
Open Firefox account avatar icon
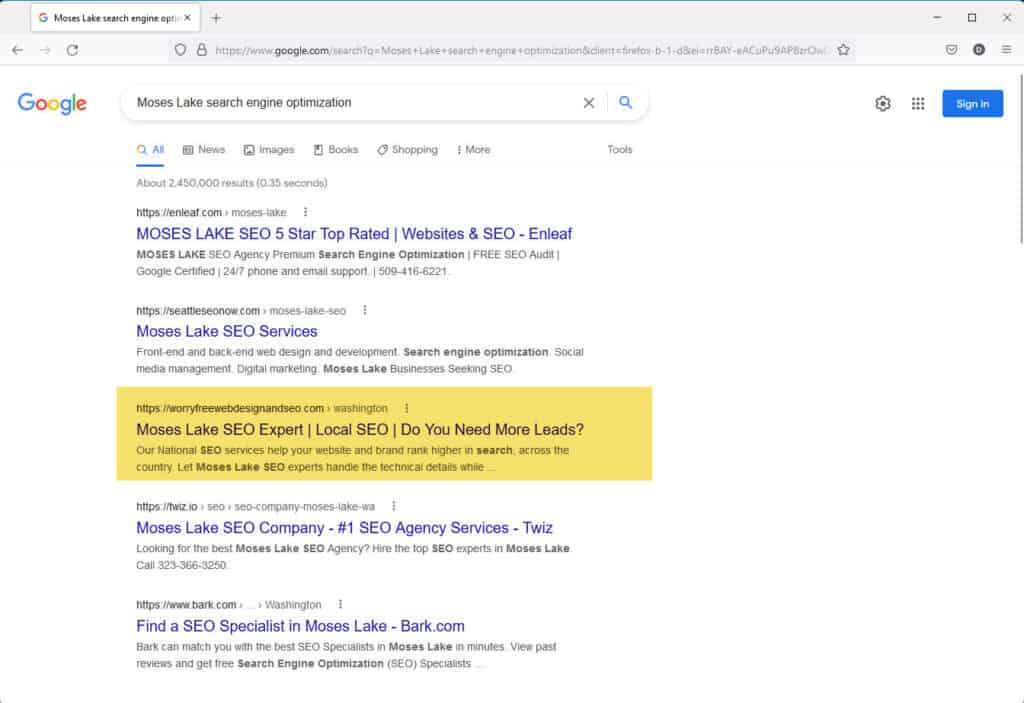(x=979, y=50)
